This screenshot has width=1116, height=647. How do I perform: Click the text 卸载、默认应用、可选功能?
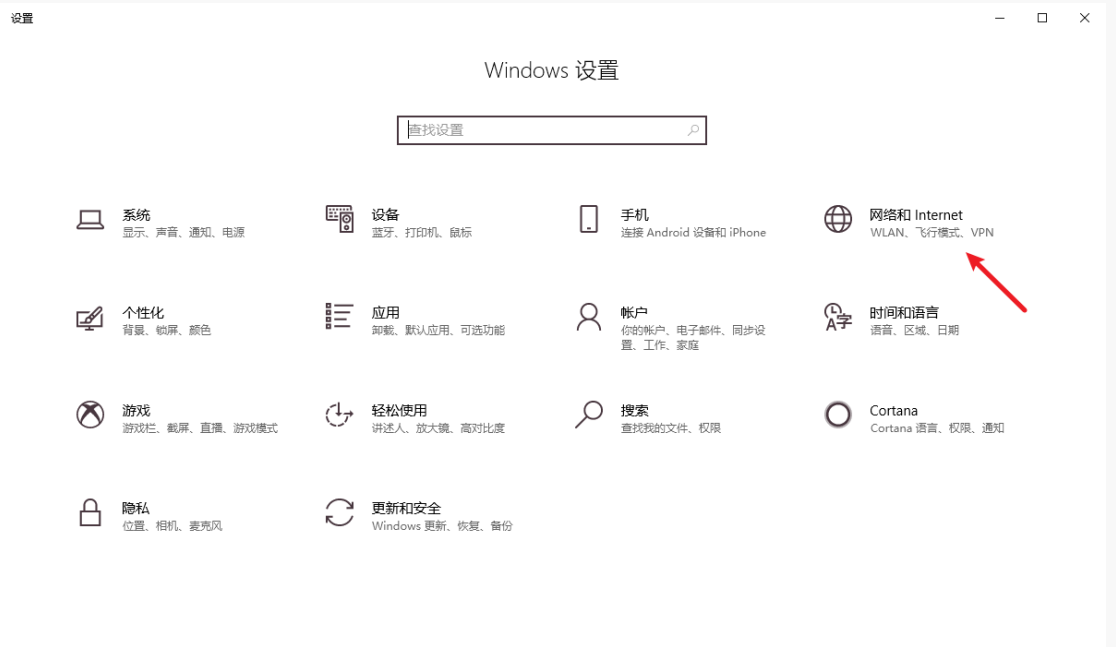pos(438,330)
